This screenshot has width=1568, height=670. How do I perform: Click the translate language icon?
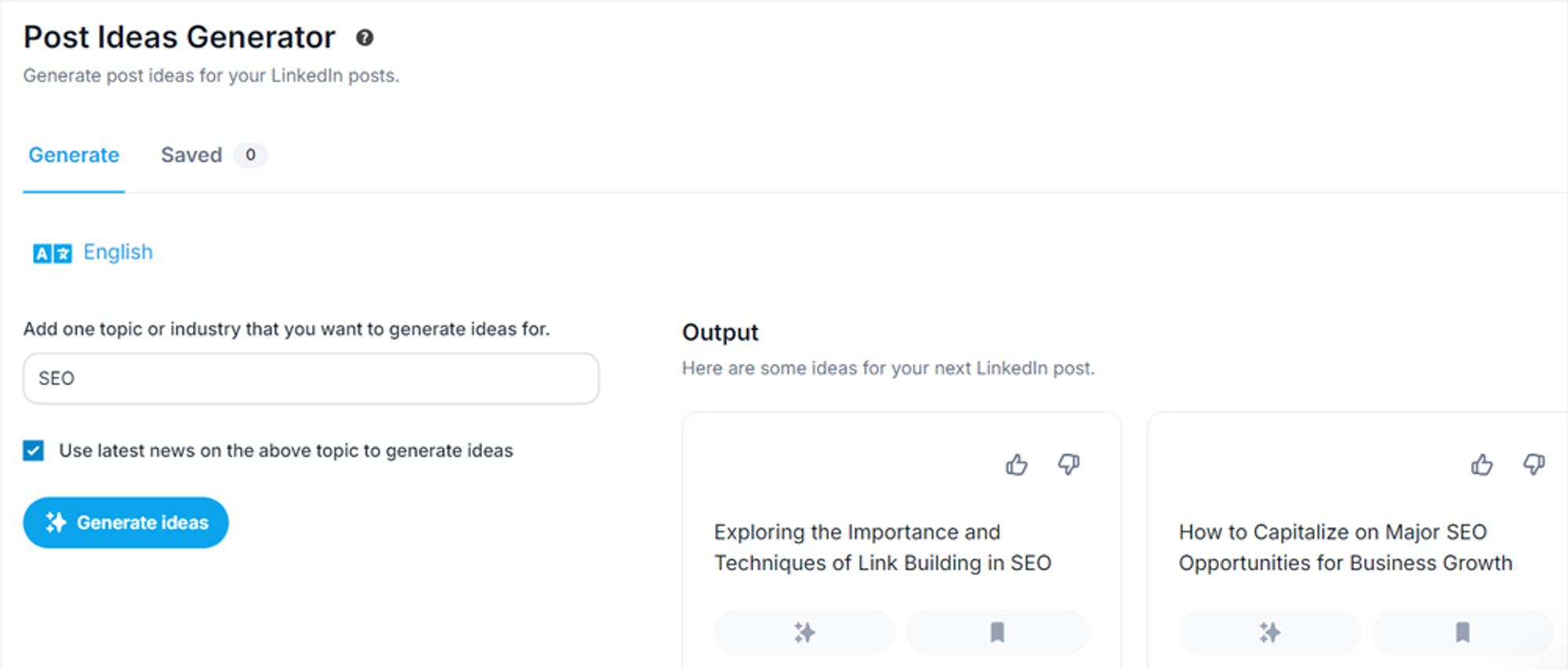coord(52,253)
